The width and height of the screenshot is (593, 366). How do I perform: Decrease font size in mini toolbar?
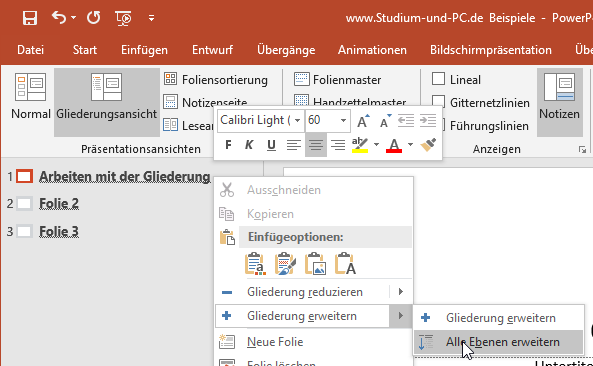coord(385,121)
